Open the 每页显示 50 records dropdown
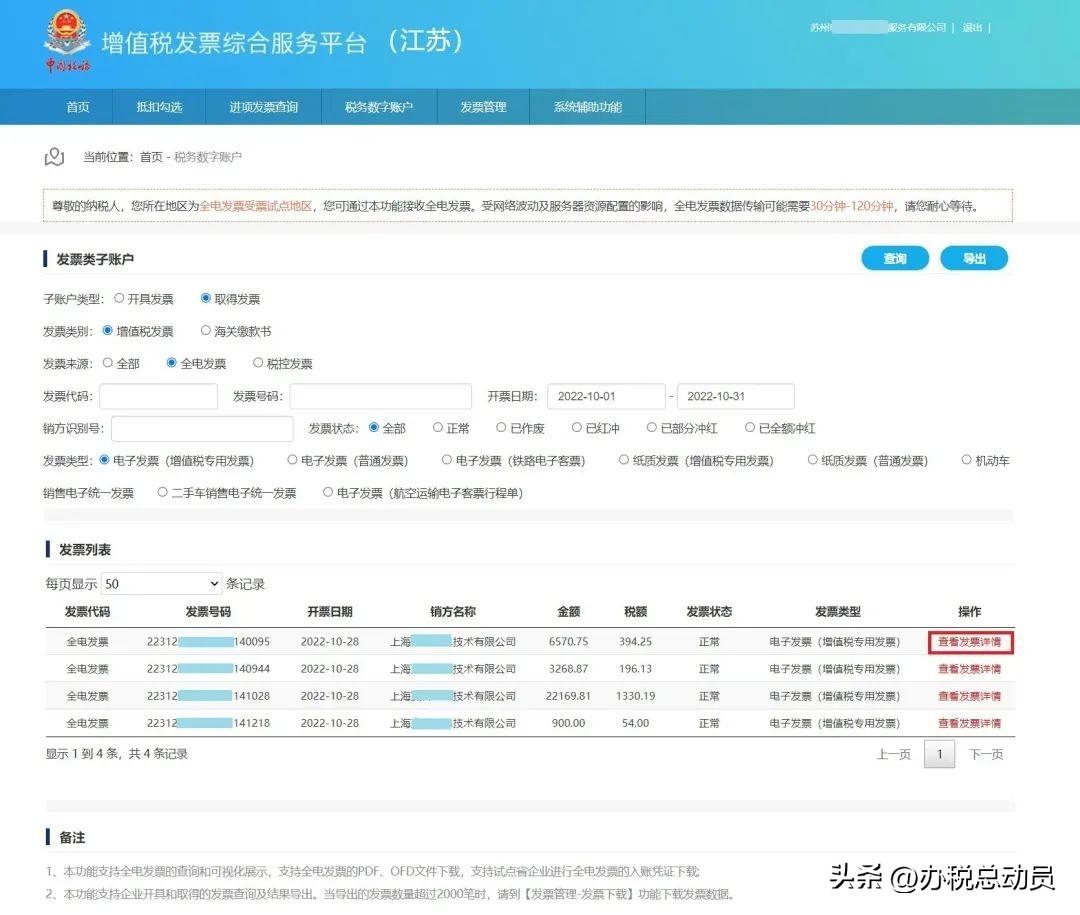The width and height of the screenshot is (1080, 915). [x=161, y=583]
